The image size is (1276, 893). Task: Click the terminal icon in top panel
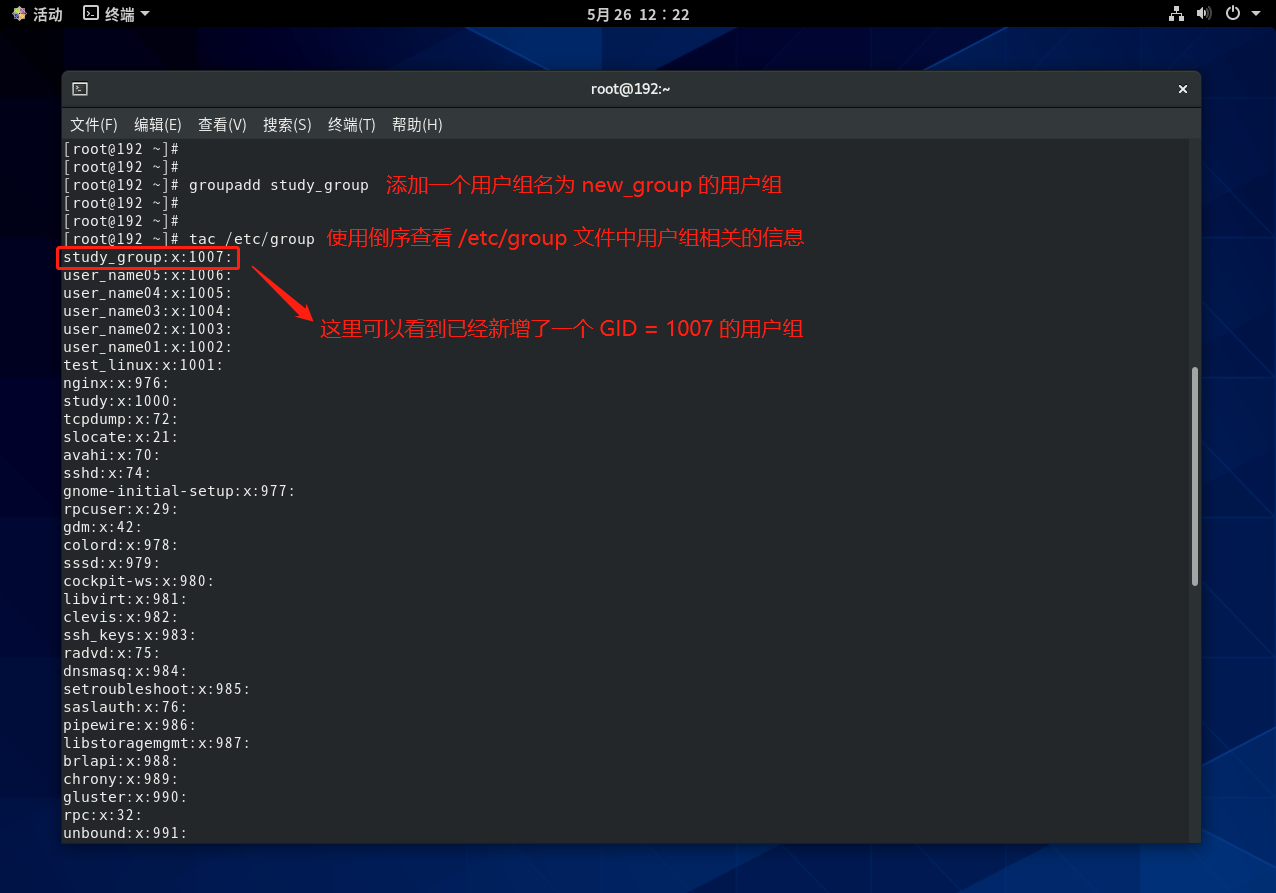(x=91, y=14)
